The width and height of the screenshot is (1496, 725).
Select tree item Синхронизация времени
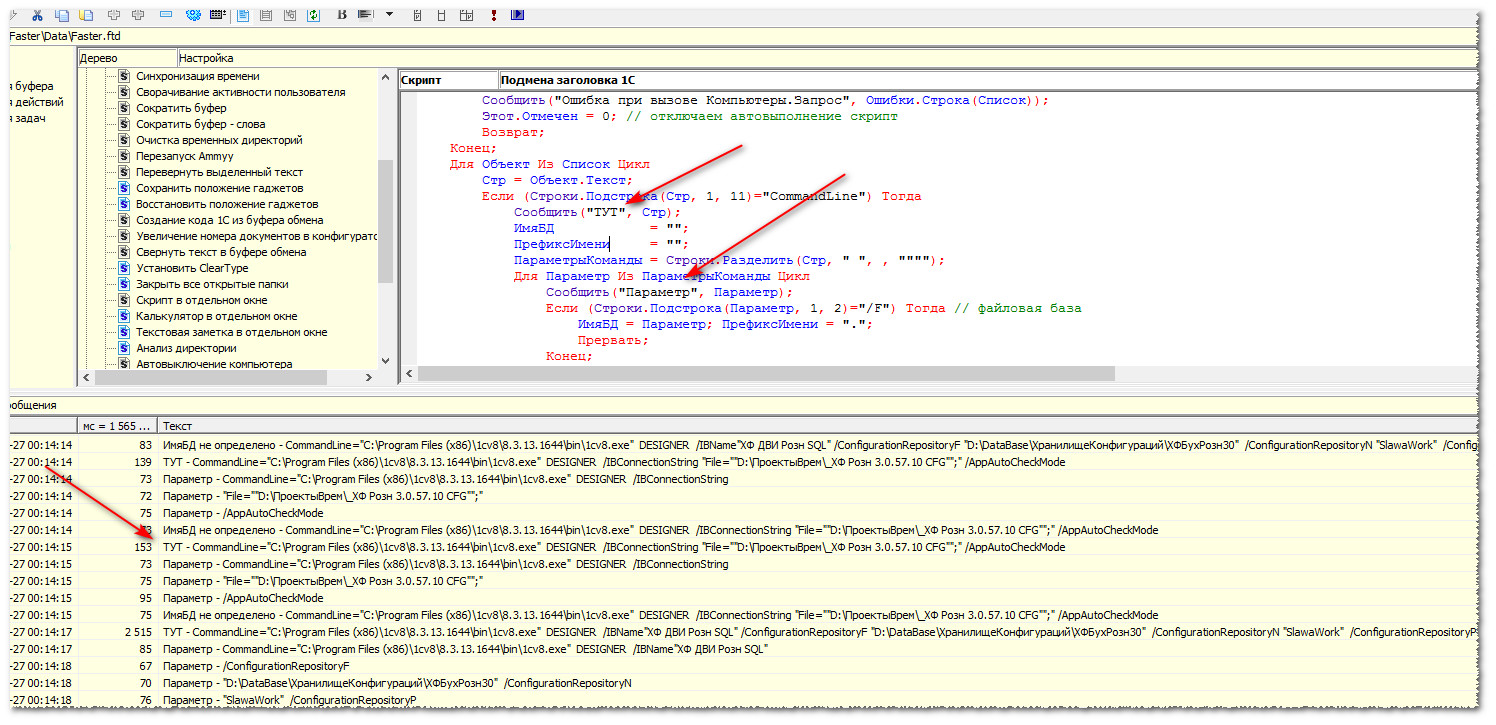coord(197,76)
